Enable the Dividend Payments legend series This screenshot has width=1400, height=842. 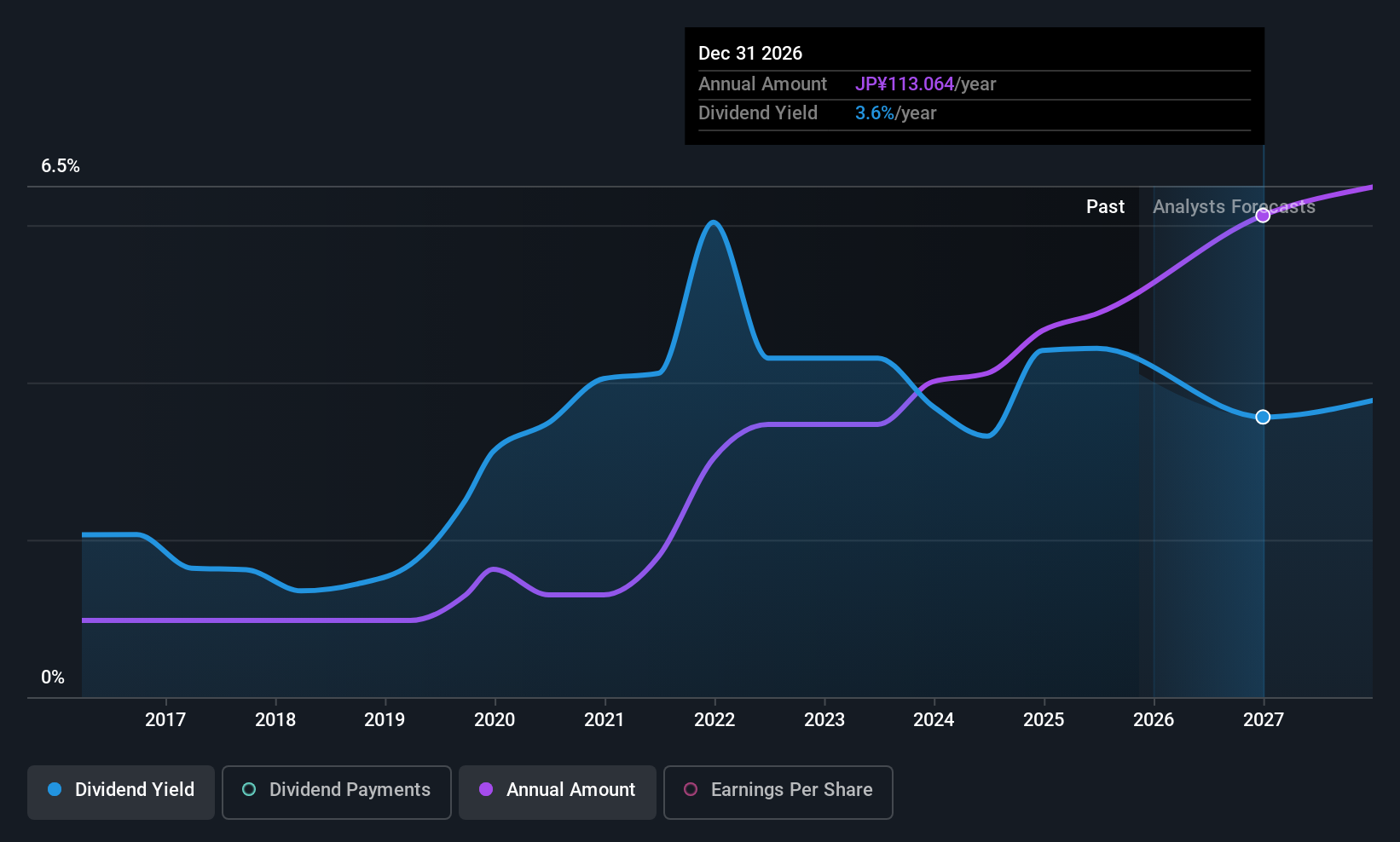[336, 790]
